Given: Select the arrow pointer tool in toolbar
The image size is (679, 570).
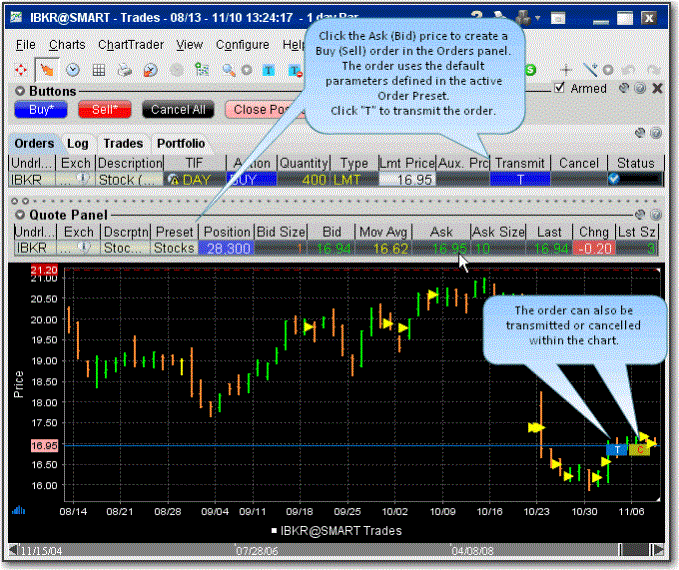Looking at the screenshot, I should 47,69.
